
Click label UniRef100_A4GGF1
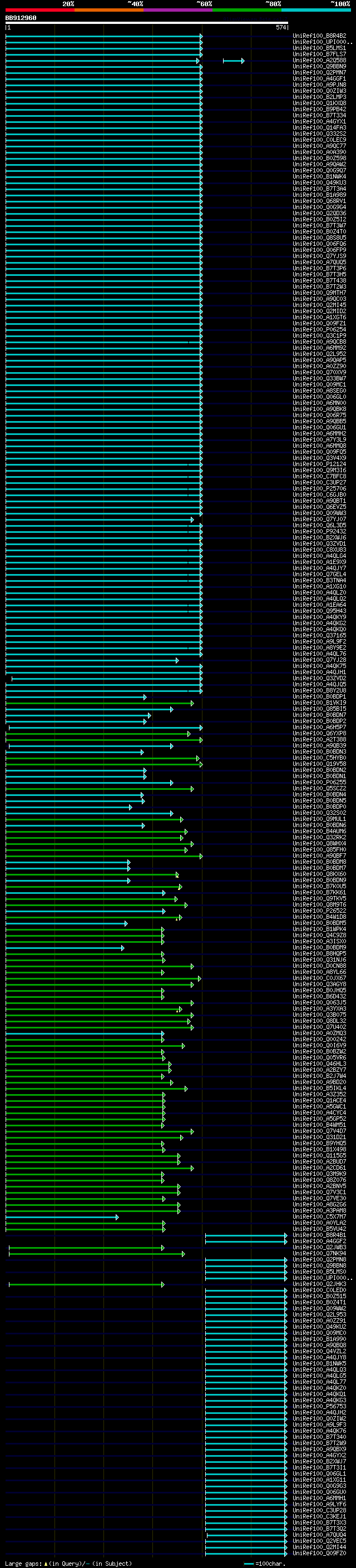(x=319, y=78)
